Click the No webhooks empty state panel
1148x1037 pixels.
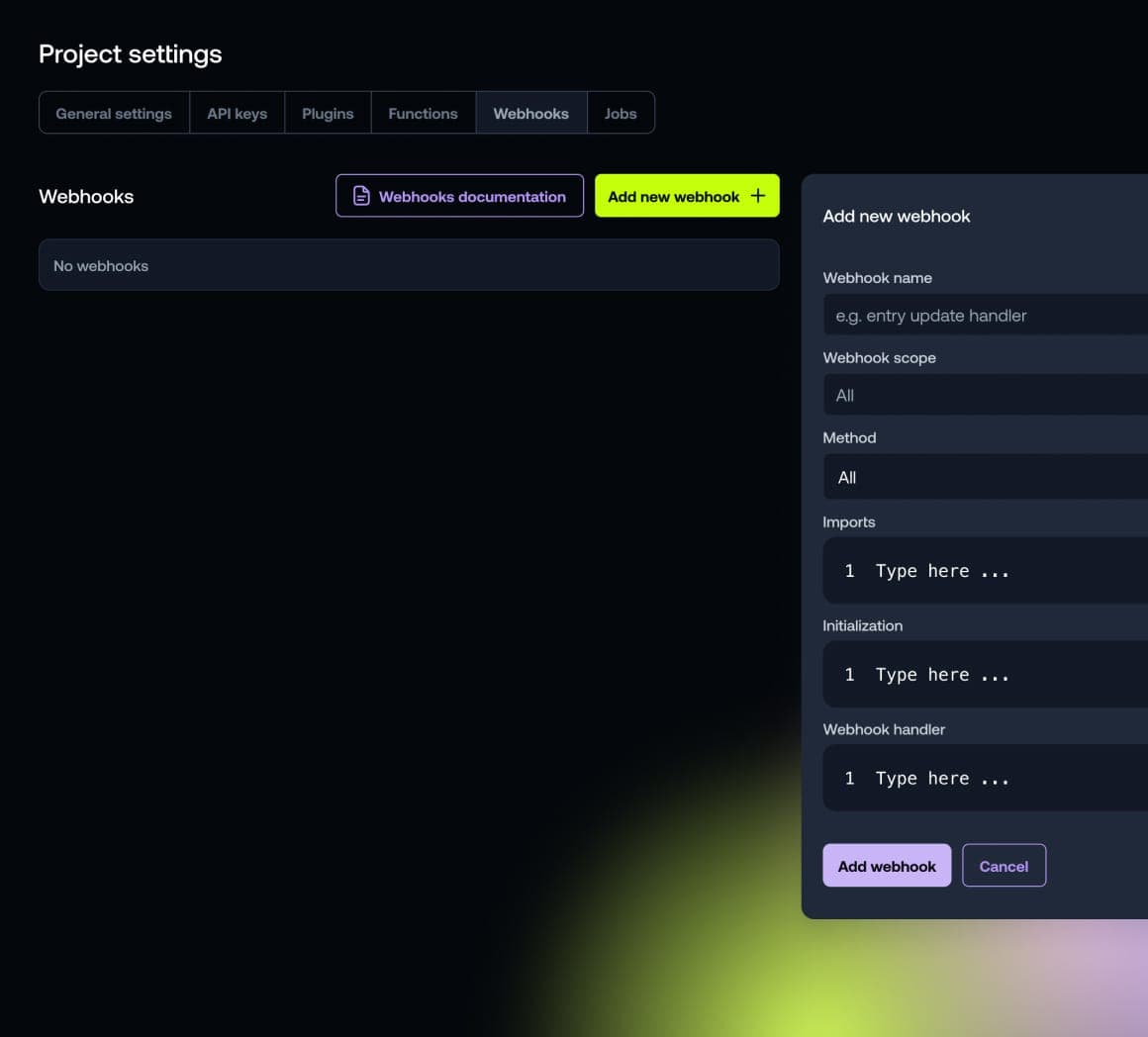pos(409,265)
